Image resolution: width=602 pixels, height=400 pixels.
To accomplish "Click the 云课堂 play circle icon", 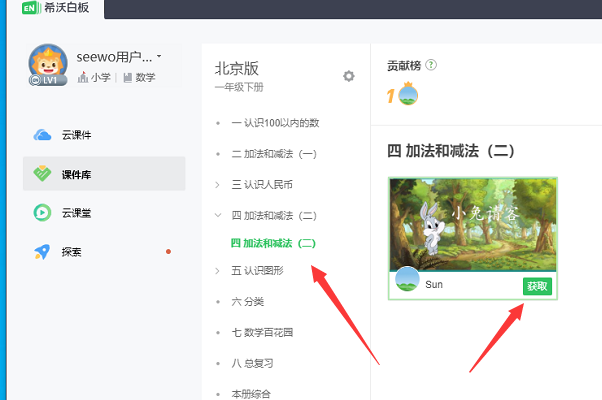I will pos(42,213).
